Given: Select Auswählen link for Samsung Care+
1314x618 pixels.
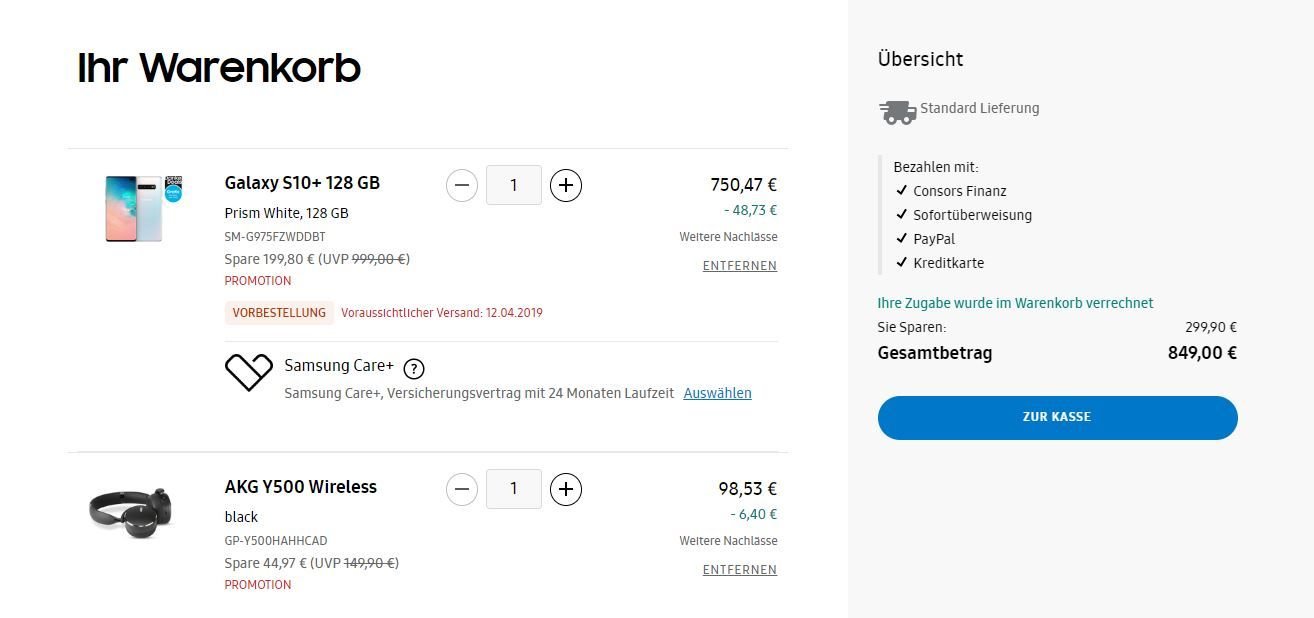Looking at the screenshot, I should [x=717, y=393].
